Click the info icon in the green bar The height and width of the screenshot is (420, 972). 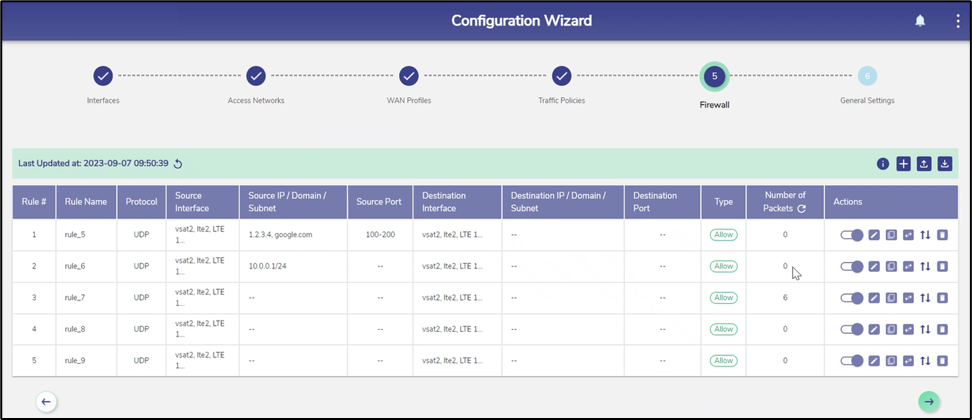click(x=883, y=164)
